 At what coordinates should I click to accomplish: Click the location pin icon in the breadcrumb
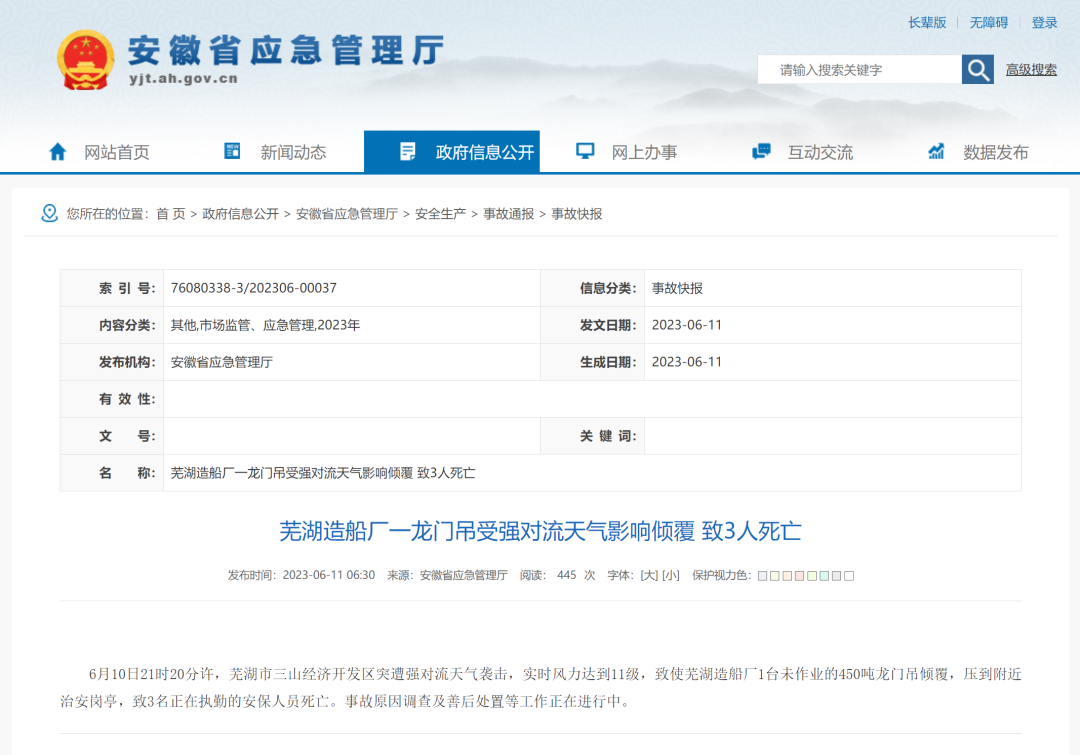point(47,213)
